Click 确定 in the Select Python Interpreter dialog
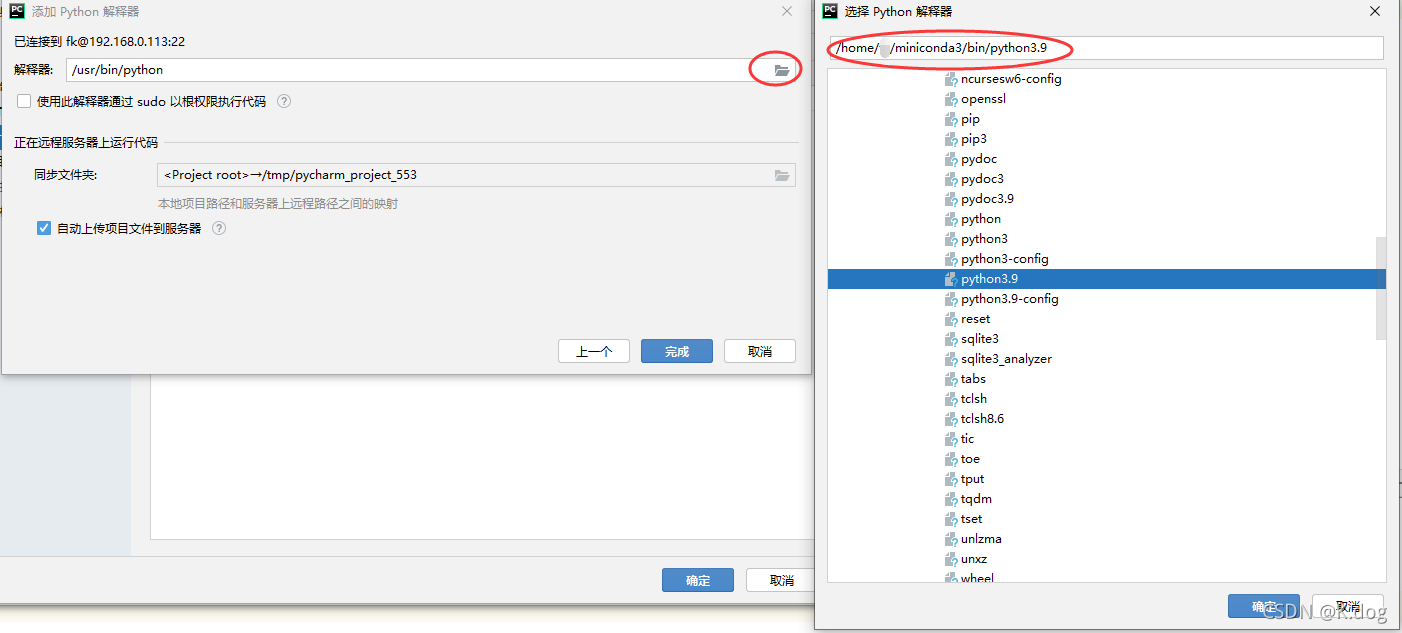 1264,606
